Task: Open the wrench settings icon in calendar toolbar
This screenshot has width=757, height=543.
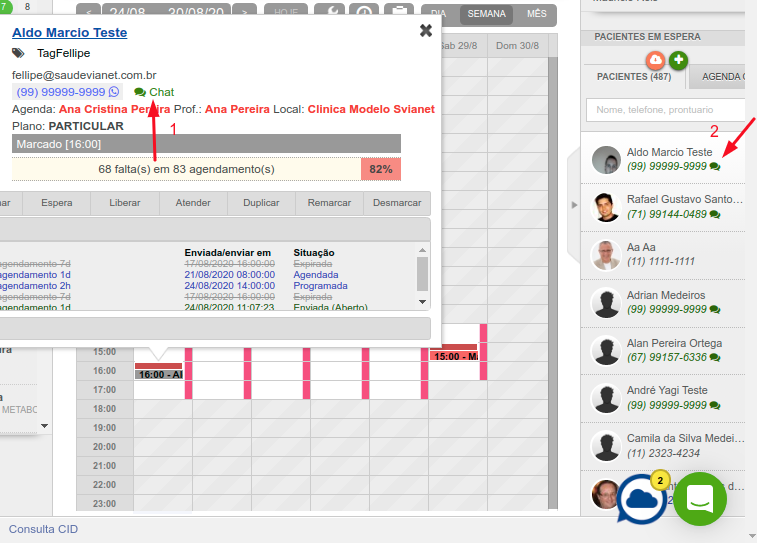Action: 330,12
